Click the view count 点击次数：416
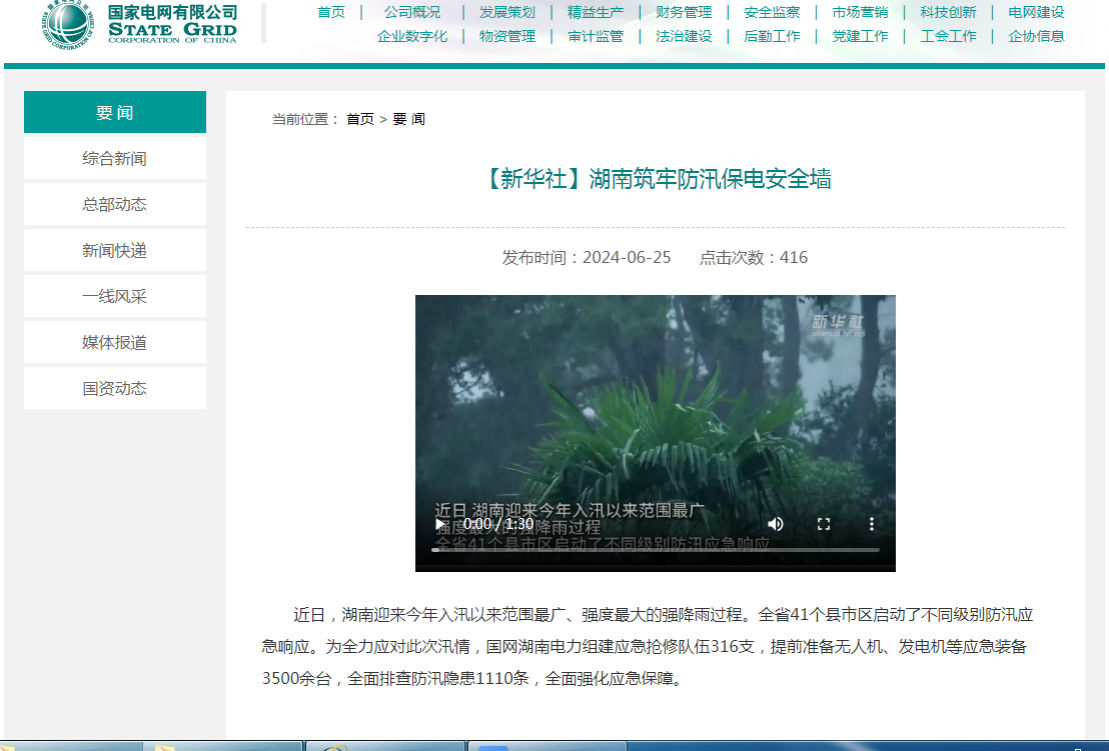The image size is (1109, 751). pos(753,257)
